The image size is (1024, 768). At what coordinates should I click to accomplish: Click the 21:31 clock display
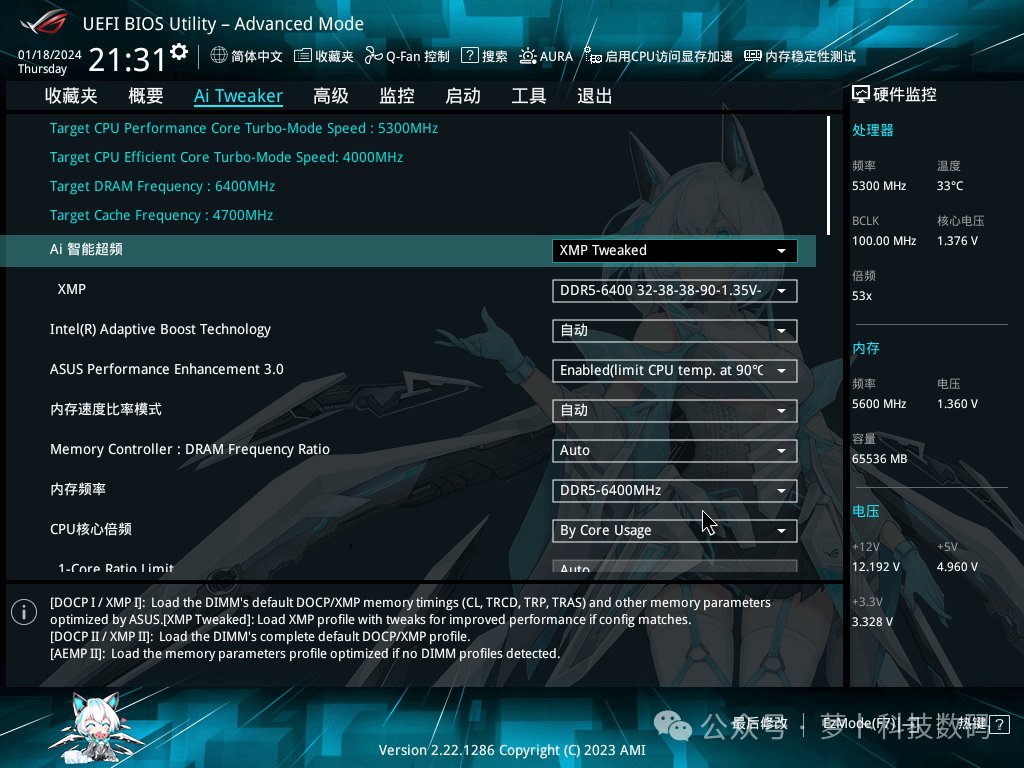pos(127,60)
